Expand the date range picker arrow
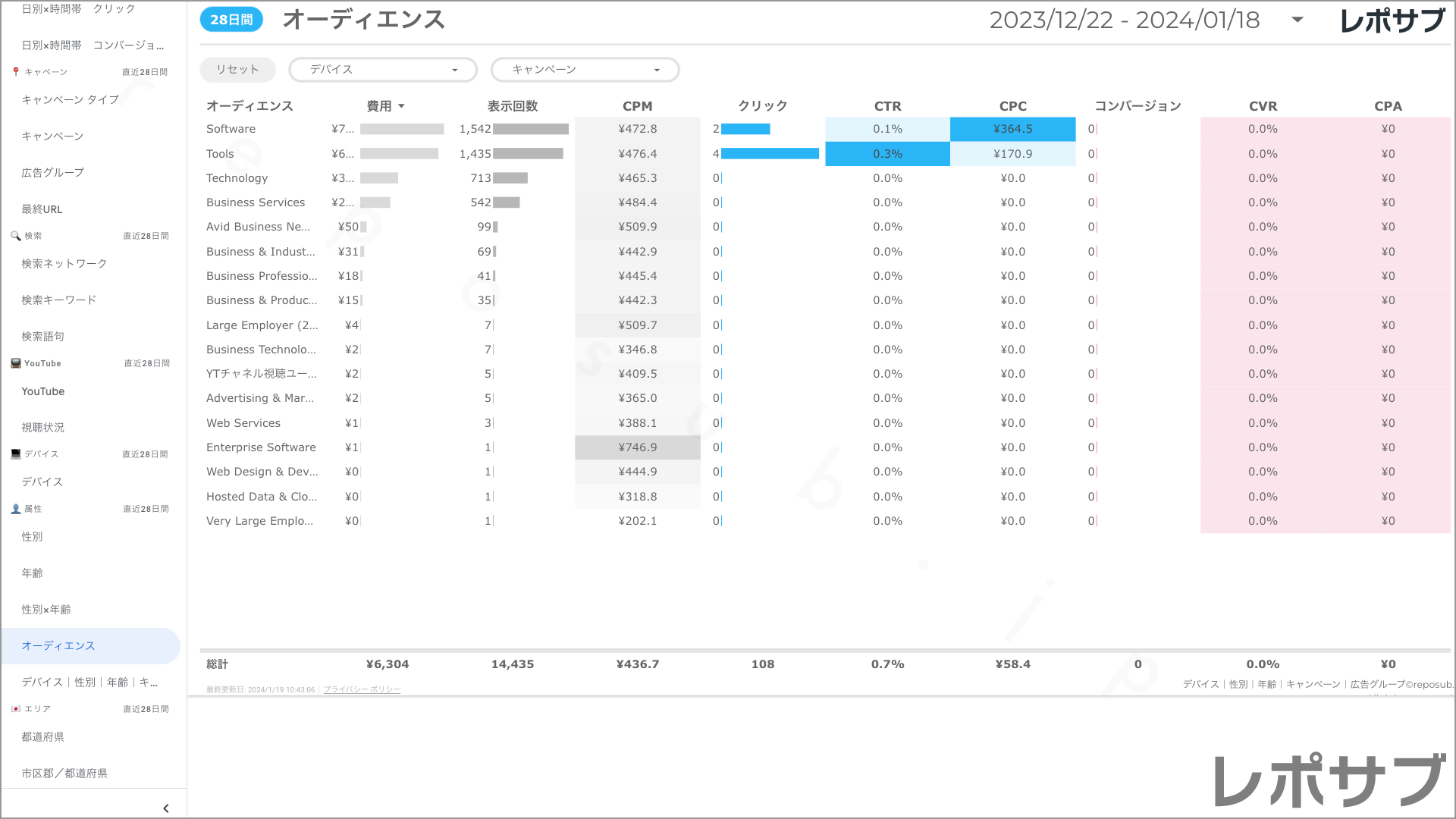The image size is (1456, 819). point(1298,20)
